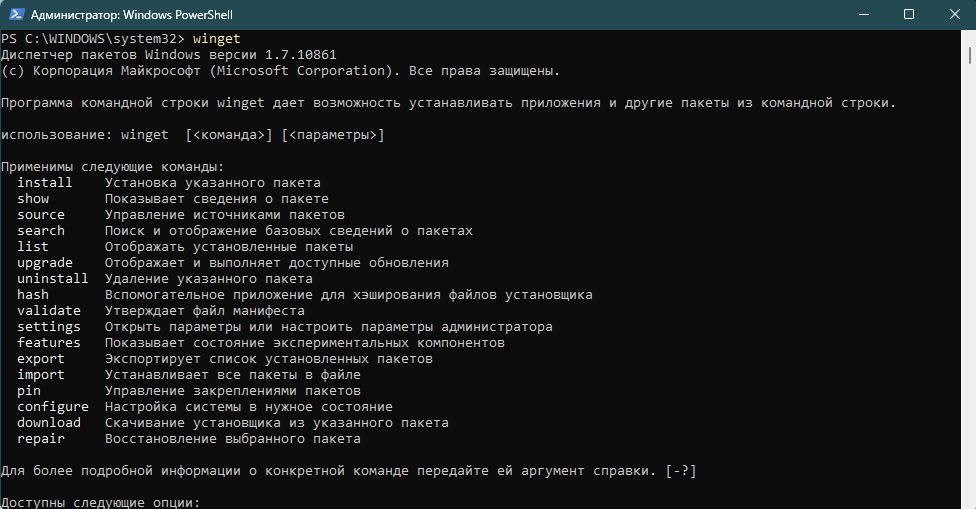976x509 pixels.
Task: Click the 'repair' command name
Action: (x=41, y=439)
